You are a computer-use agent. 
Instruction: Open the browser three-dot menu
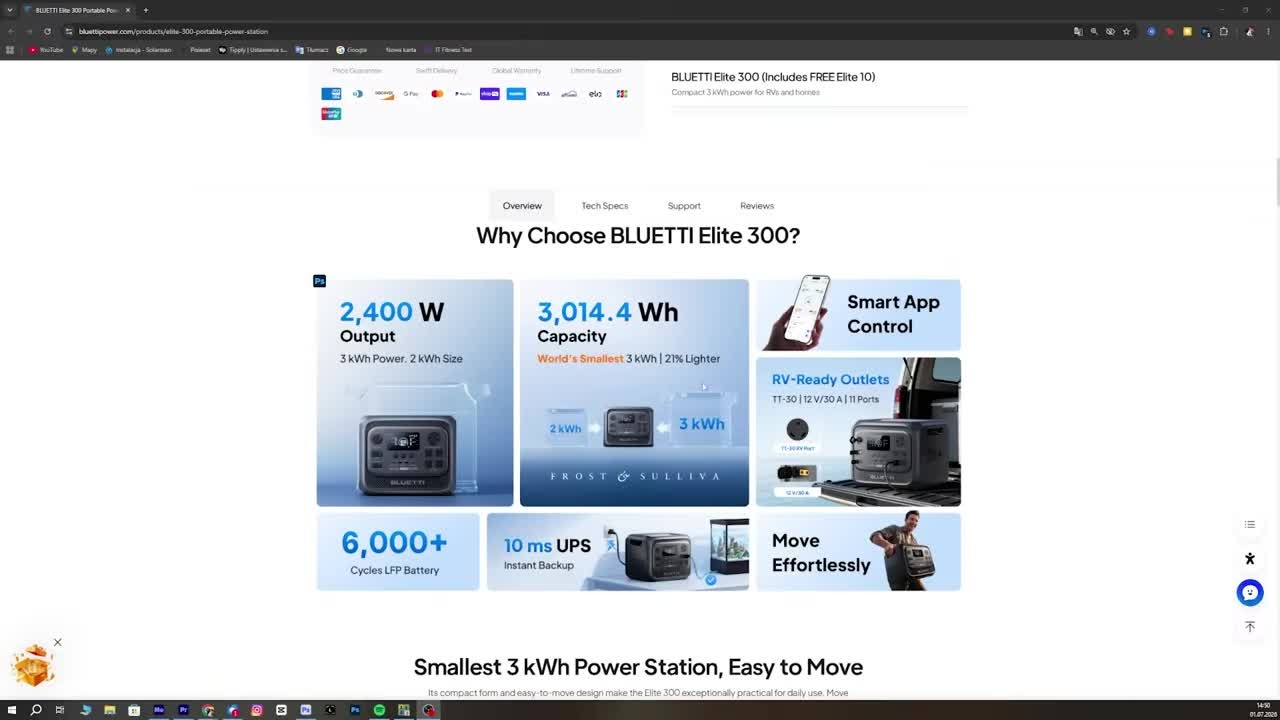tap(1268, 31)
